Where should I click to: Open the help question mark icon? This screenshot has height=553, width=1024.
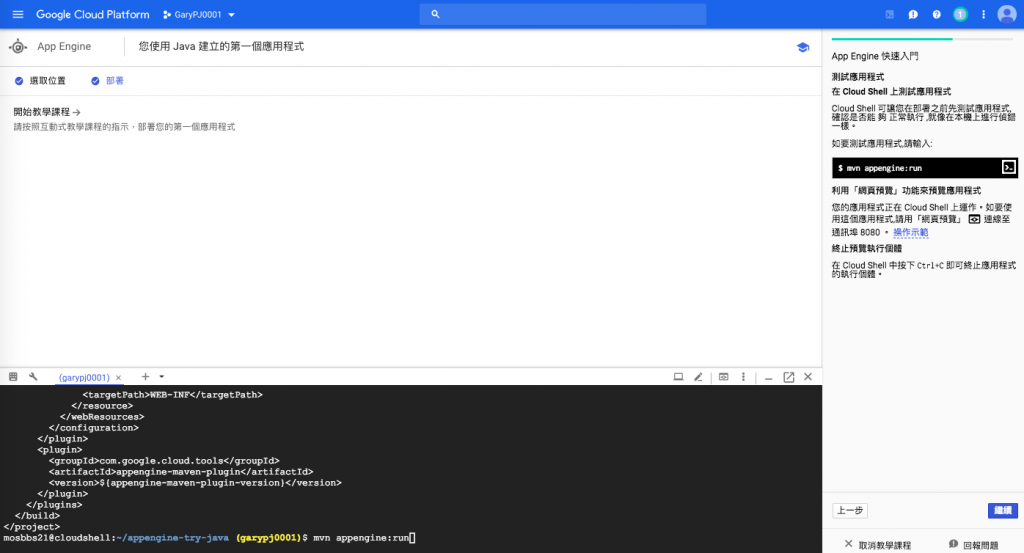936,14
